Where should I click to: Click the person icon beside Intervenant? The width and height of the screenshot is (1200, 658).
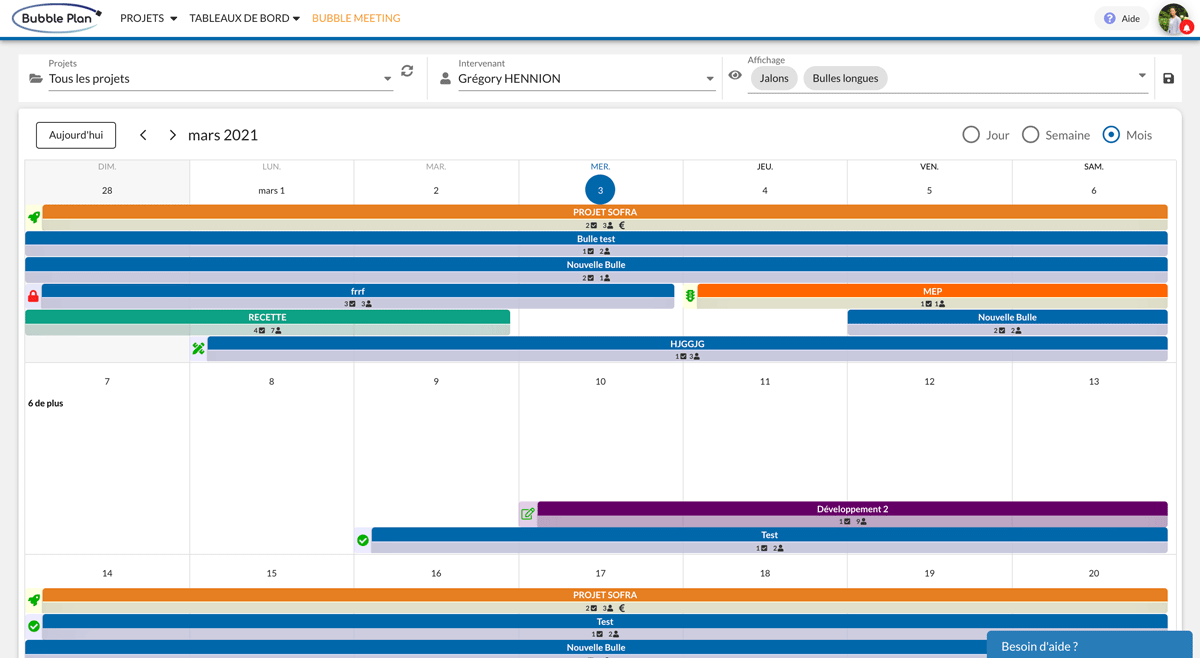(445, 78)
